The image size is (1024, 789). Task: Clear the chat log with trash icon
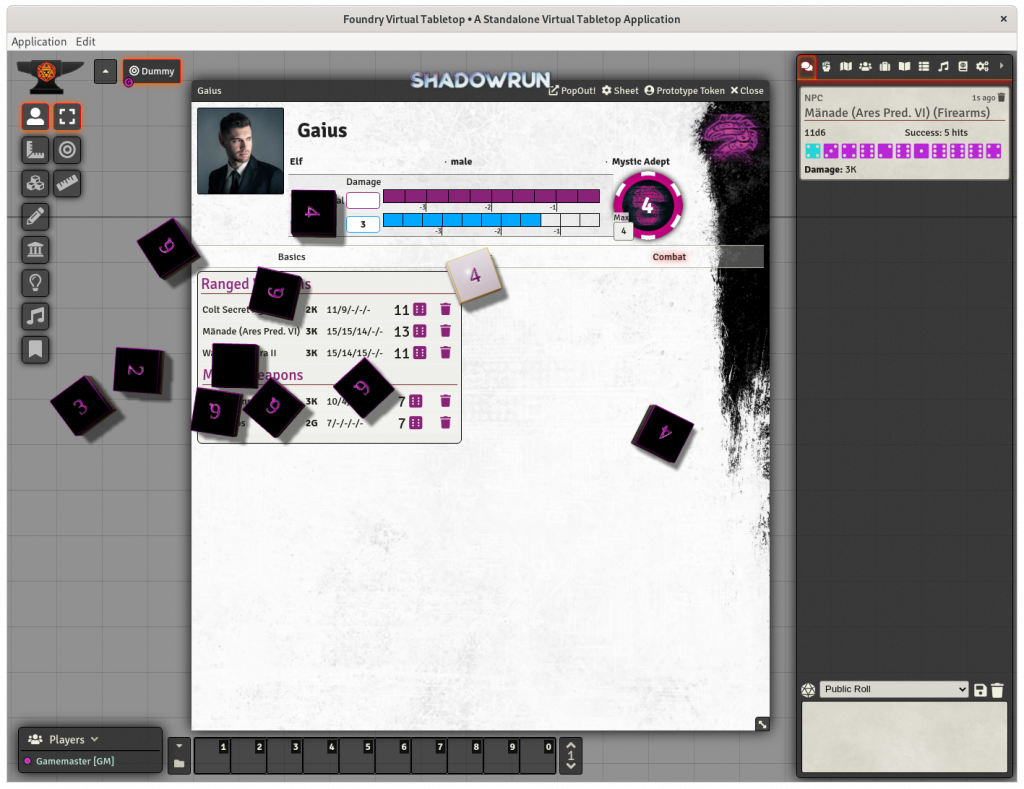pos(997,690)
